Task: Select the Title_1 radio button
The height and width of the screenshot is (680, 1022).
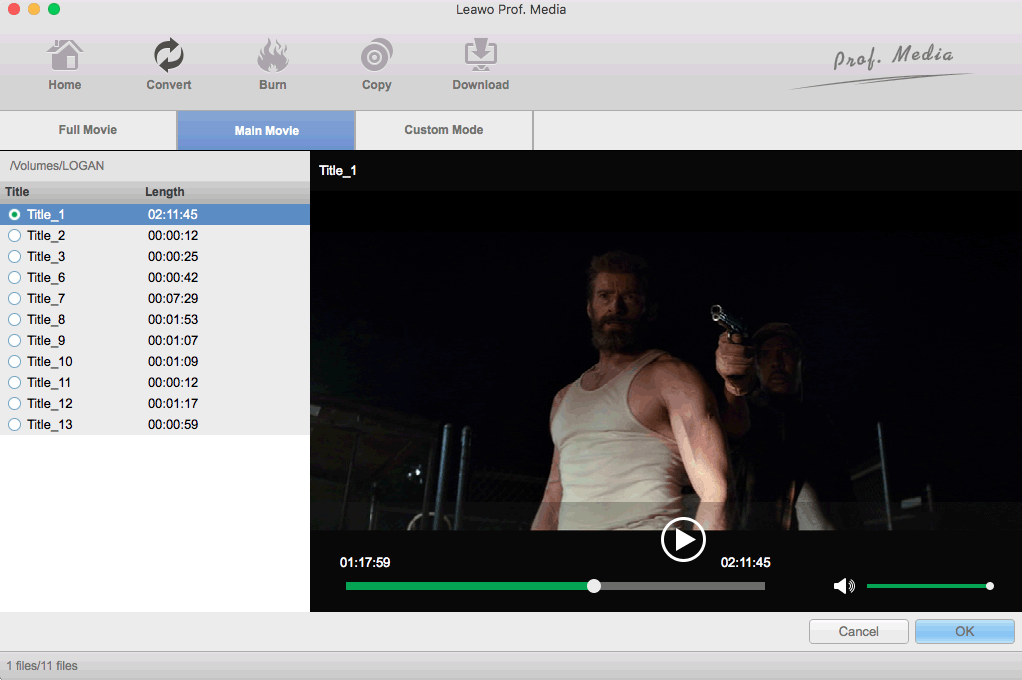Action: 14,214
